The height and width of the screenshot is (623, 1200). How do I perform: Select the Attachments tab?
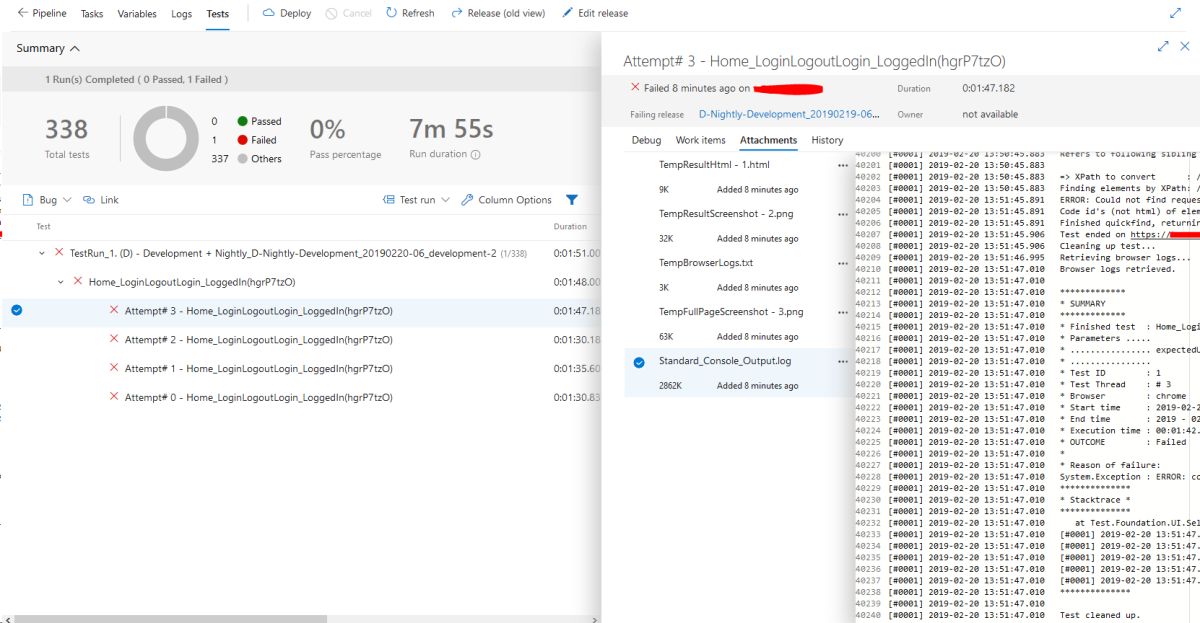[768, 140]
